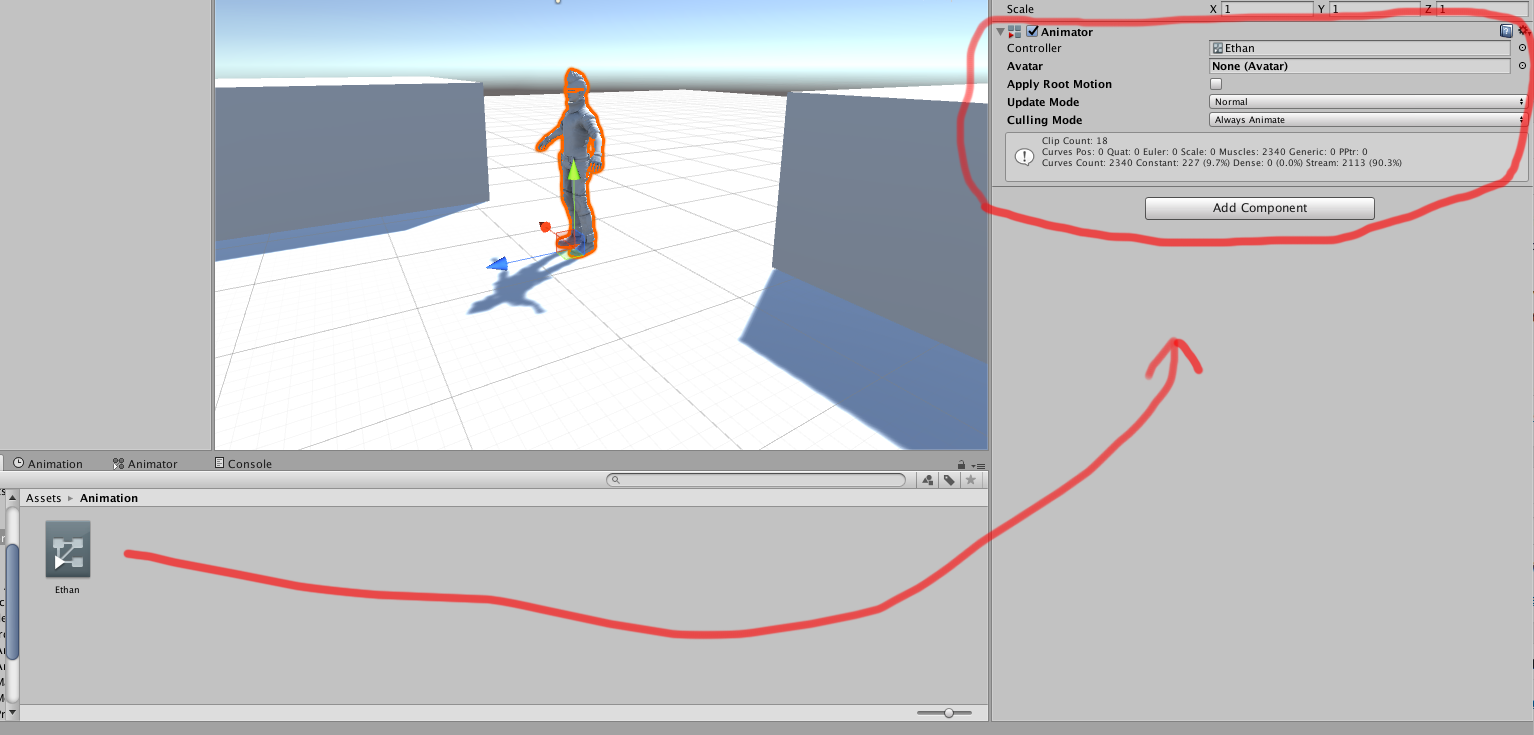Open the Animator component gear settings menu

1524,32
